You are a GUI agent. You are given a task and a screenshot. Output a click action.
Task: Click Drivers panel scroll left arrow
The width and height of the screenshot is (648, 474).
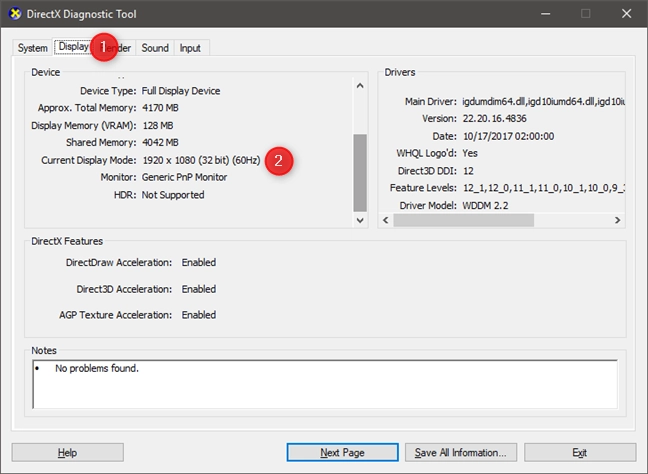pos(386,220)
